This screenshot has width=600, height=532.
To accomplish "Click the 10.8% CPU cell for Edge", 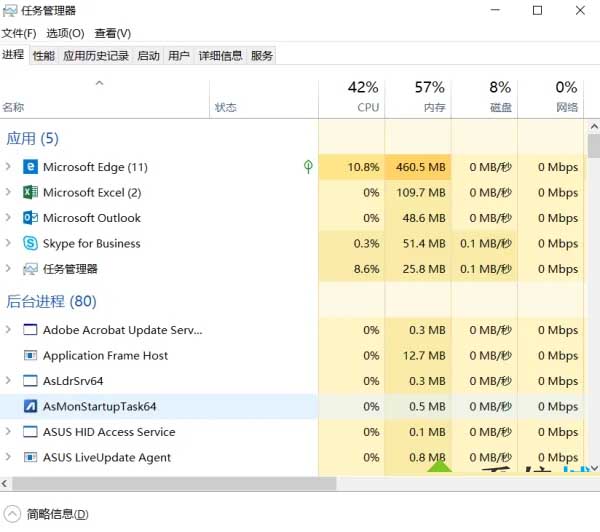I will (x=351, y=167).
